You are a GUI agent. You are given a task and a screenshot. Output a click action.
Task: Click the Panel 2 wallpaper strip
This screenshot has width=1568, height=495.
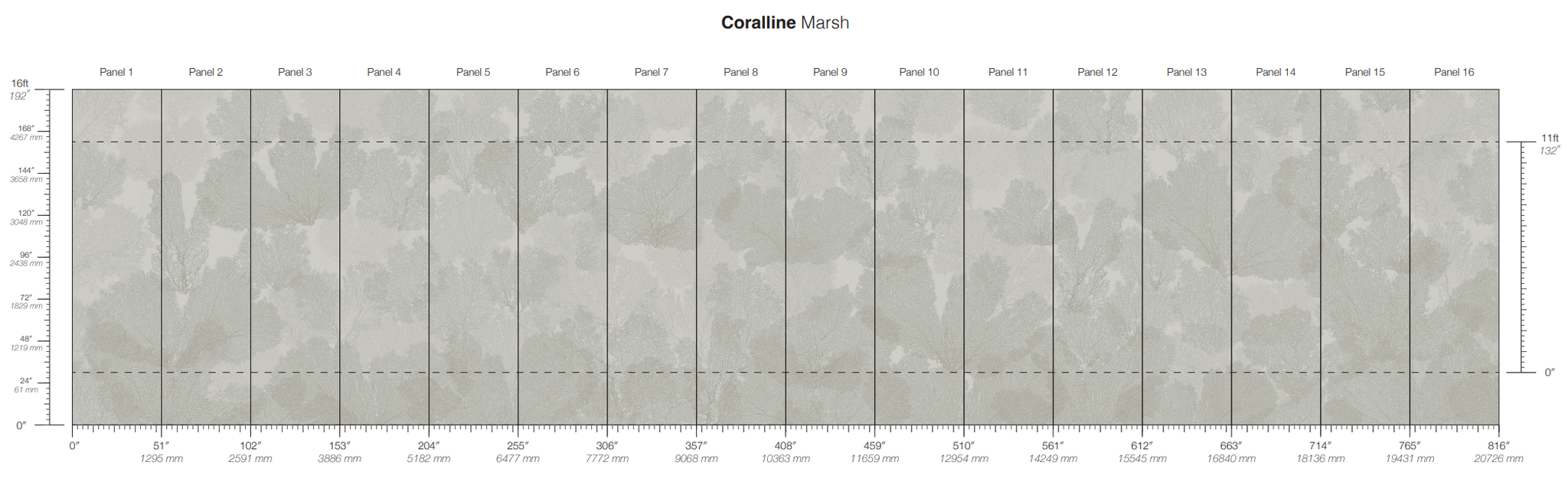pos(206,257)
